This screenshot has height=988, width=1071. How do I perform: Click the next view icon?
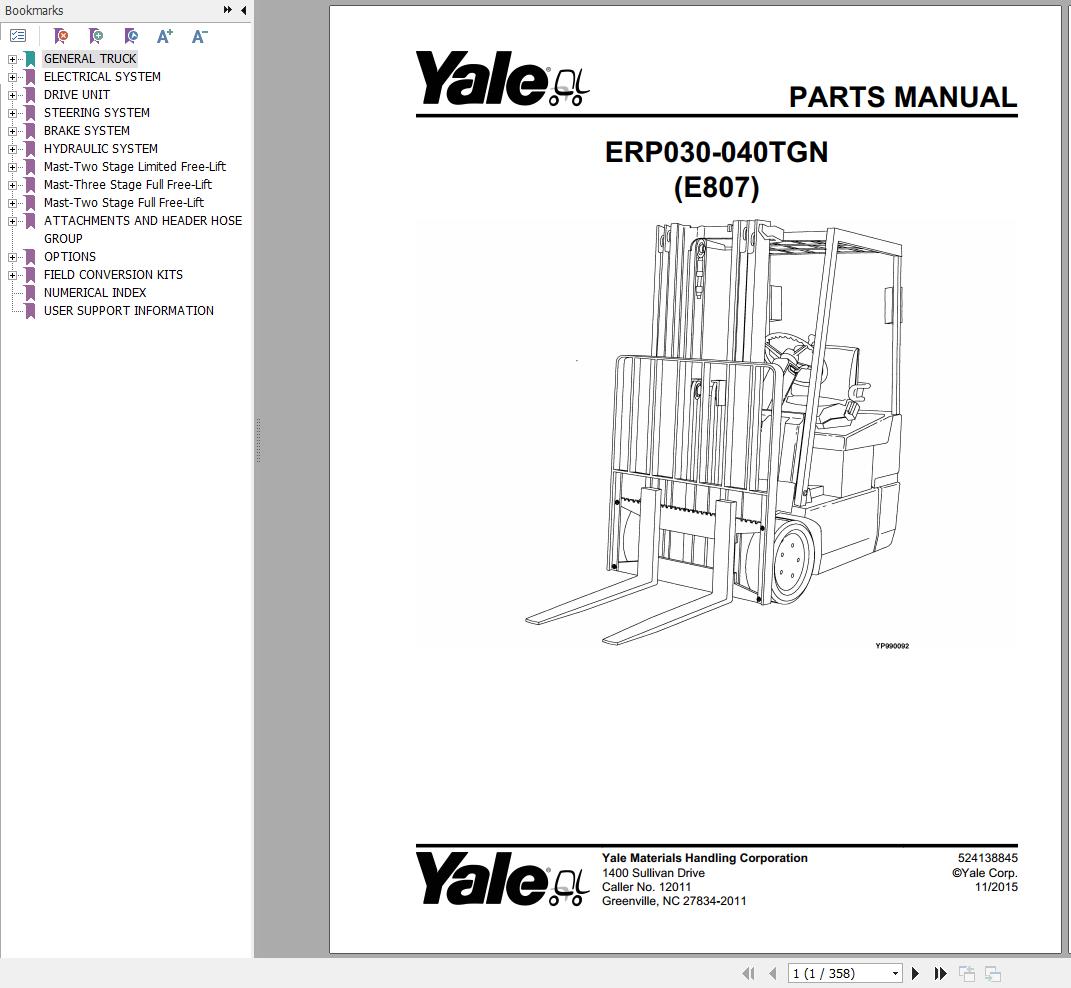click(x=992, y=972)
